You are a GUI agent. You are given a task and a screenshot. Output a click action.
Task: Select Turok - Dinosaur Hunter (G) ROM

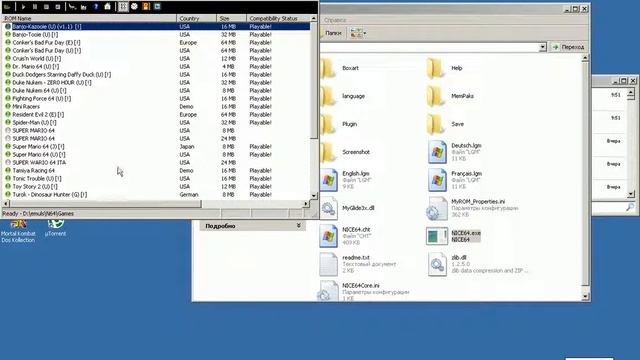click(x=157, y=195)
